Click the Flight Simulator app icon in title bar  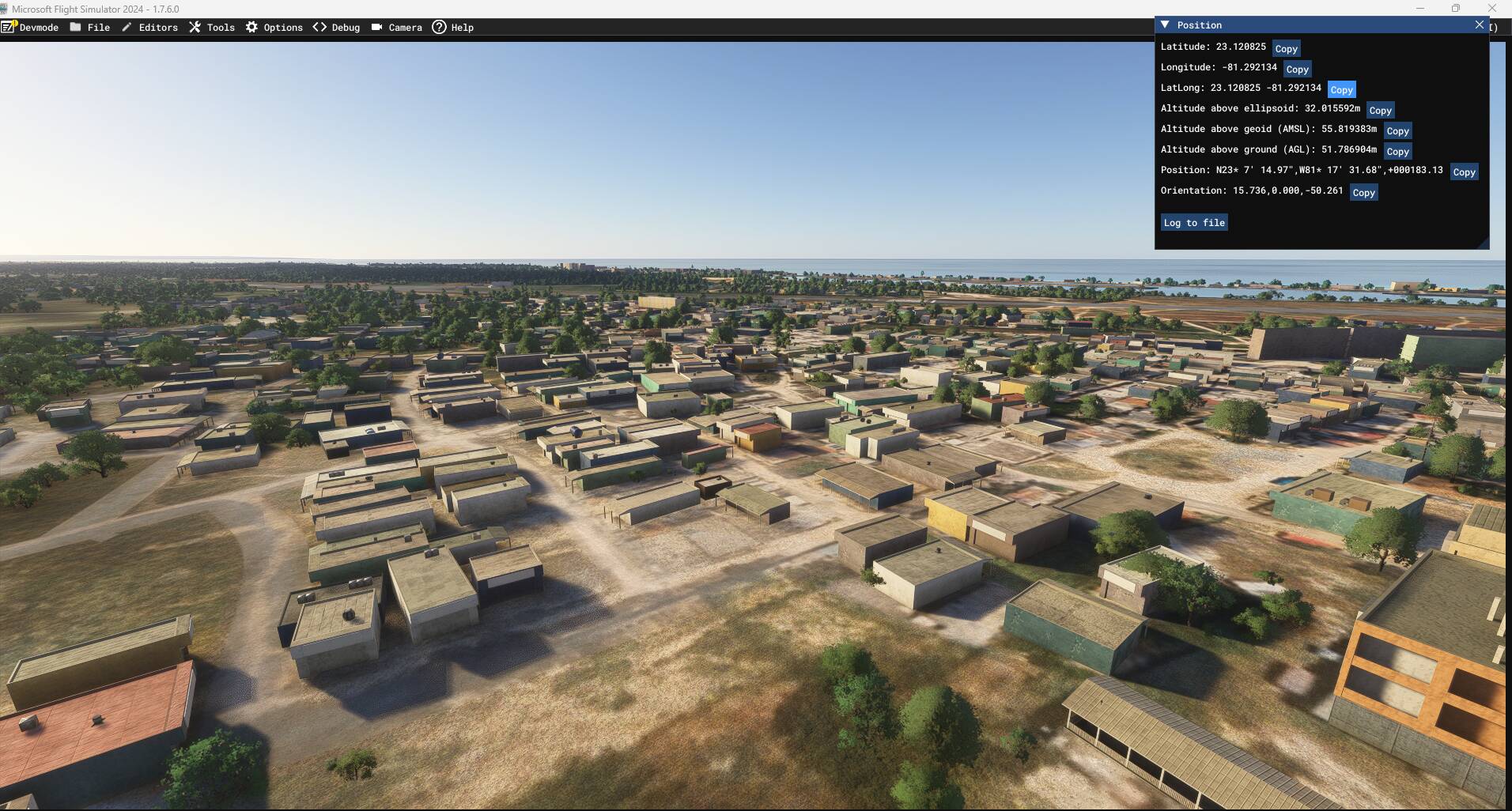tap(4, 9)
